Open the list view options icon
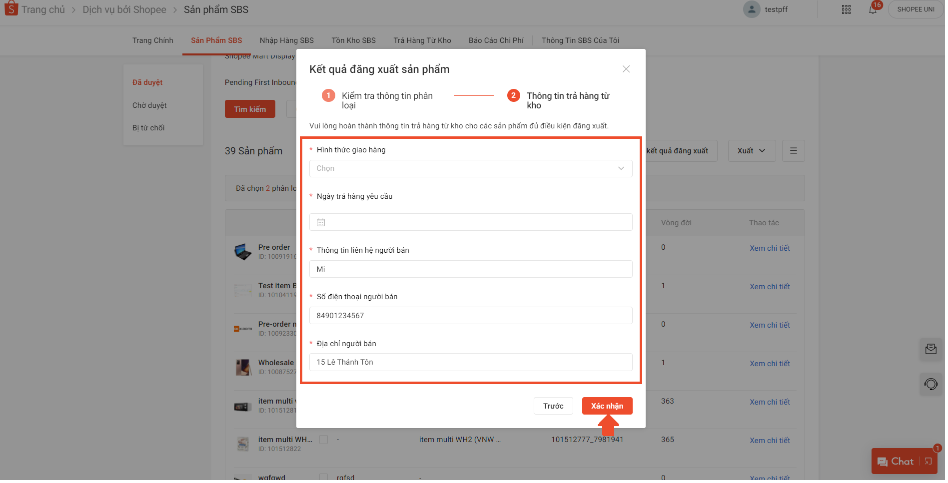The image size is (948, 483). pyautogui.click(x=793, y=151)
